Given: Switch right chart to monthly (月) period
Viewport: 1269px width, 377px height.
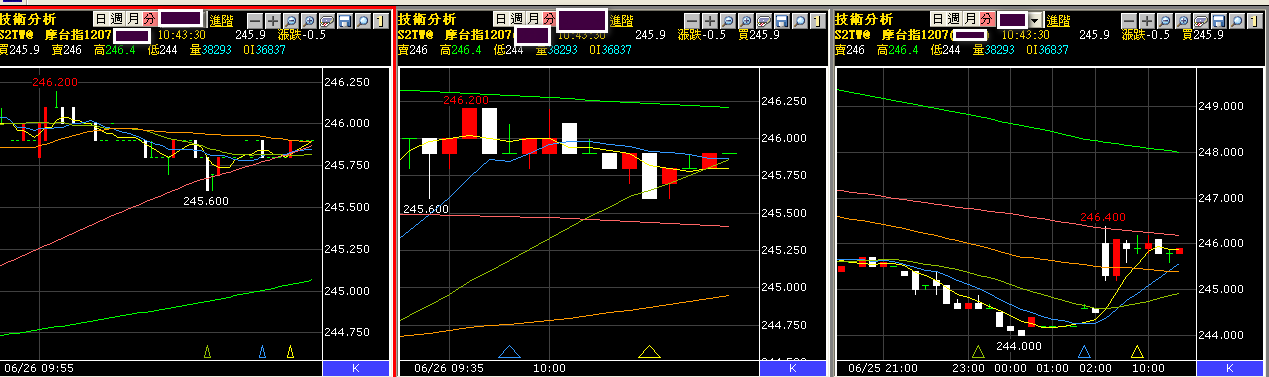Looking at the screenshot, I should pyautogui.click(x=971, y=19).
